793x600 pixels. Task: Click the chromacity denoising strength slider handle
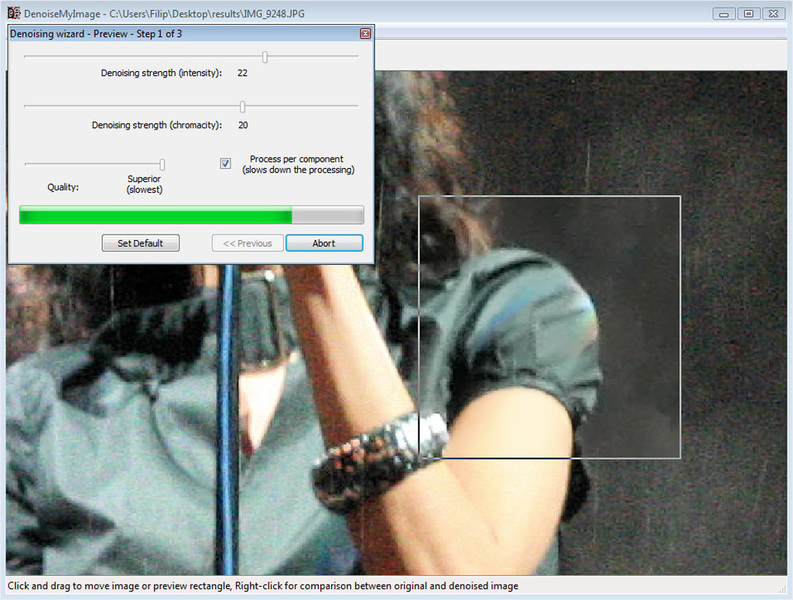243,106
